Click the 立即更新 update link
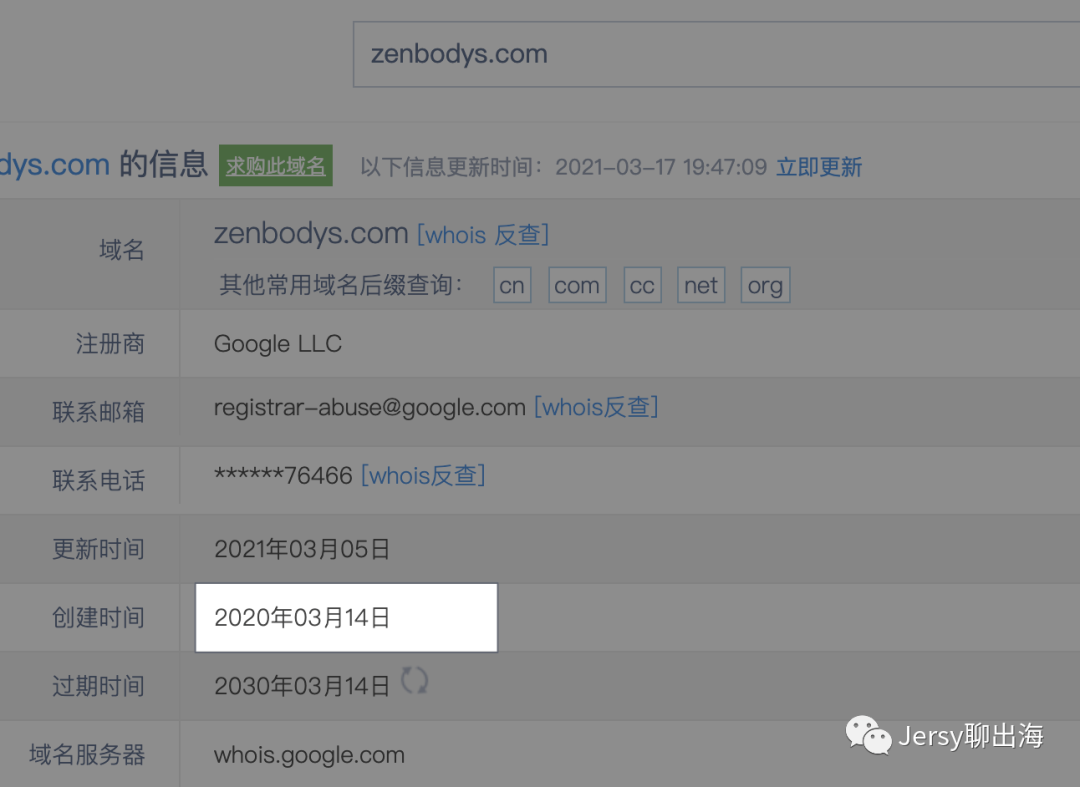Image resolution: width=1080 pixels, height=787 pixels. [x=819, y=167]
